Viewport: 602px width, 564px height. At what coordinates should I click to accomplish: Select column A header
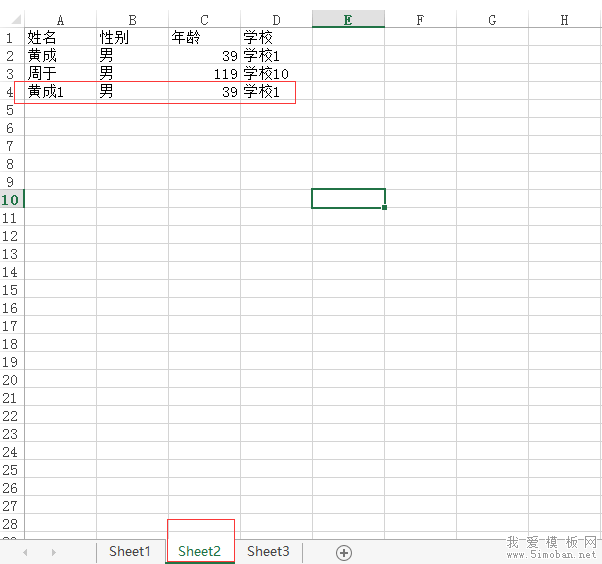pyautogui.click(x=60, y=20)
